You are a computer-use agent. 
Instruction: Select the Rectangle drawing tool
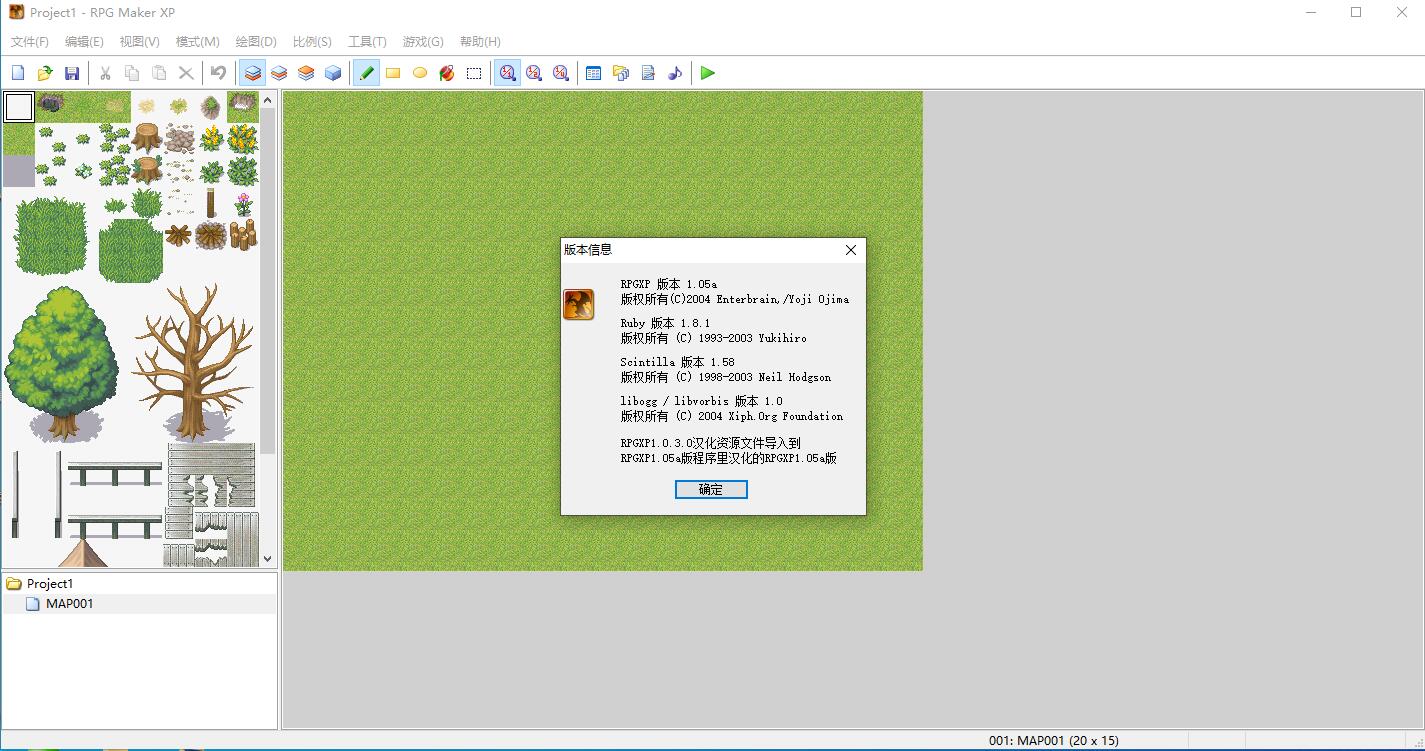[x=394, y=73]
